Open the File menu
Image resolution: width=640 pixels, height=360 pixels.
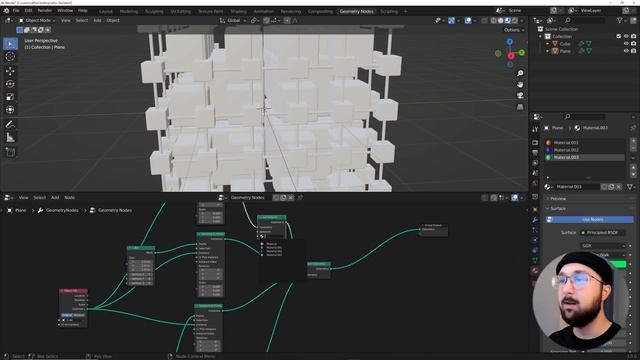(x=16, y=11)
